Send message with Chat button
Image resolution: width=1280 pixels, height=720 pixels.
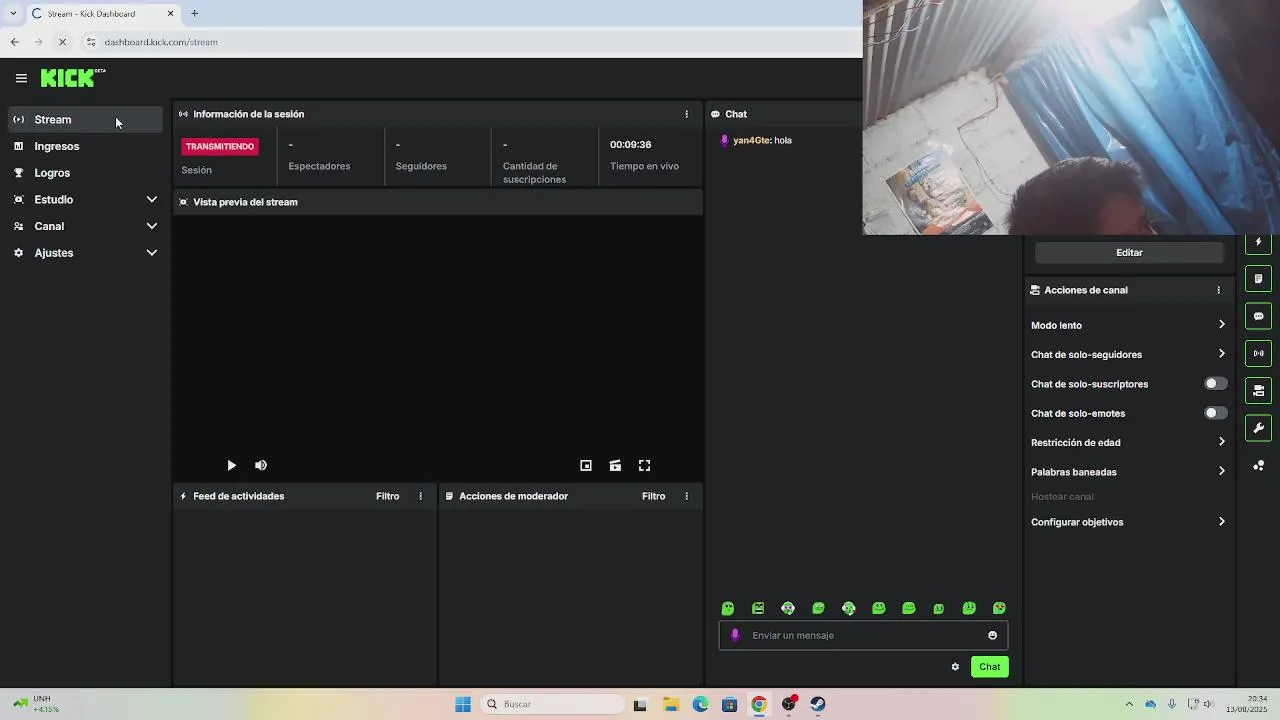[989, 667]
